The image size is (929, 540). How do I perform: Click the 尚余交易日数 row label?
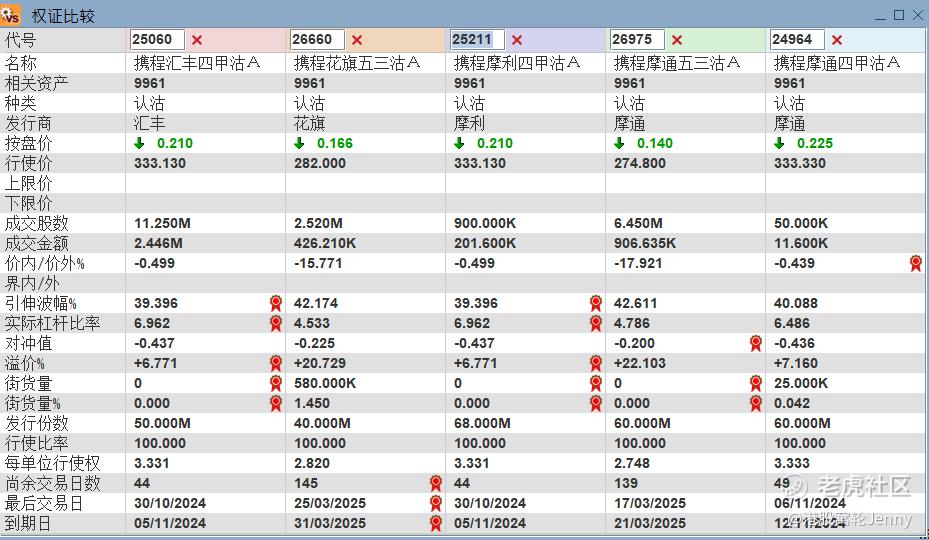(53, 484)
